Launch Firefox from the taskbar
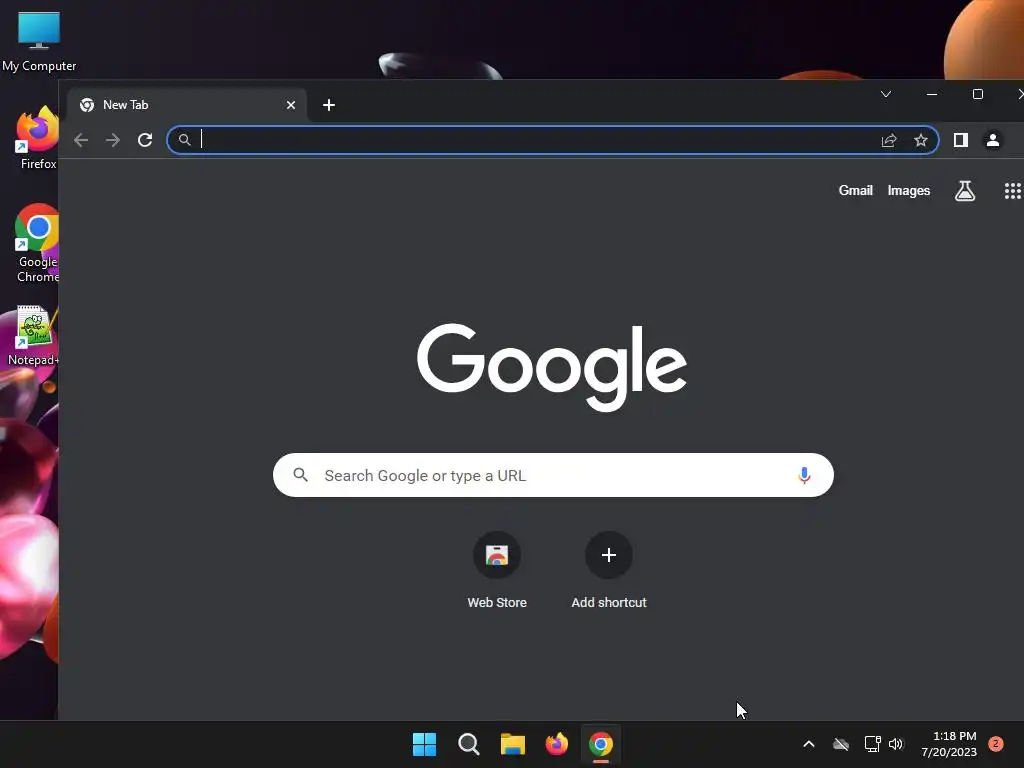 [x=556, y=744]
